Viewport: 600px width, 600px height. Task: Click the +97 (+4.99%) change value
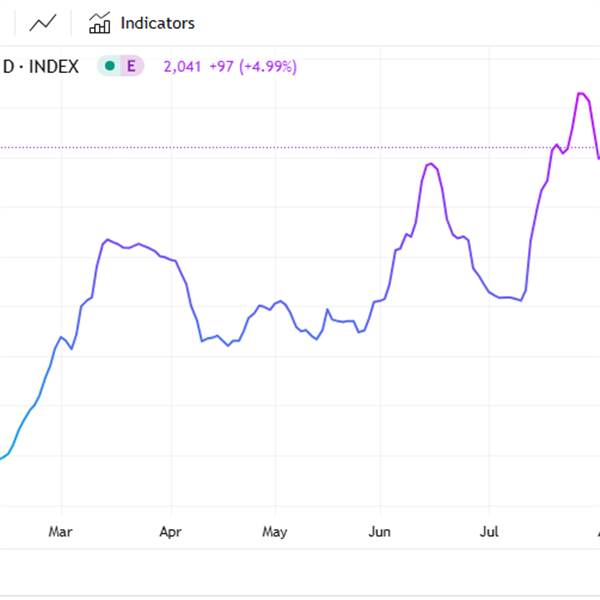pos(253,67)
